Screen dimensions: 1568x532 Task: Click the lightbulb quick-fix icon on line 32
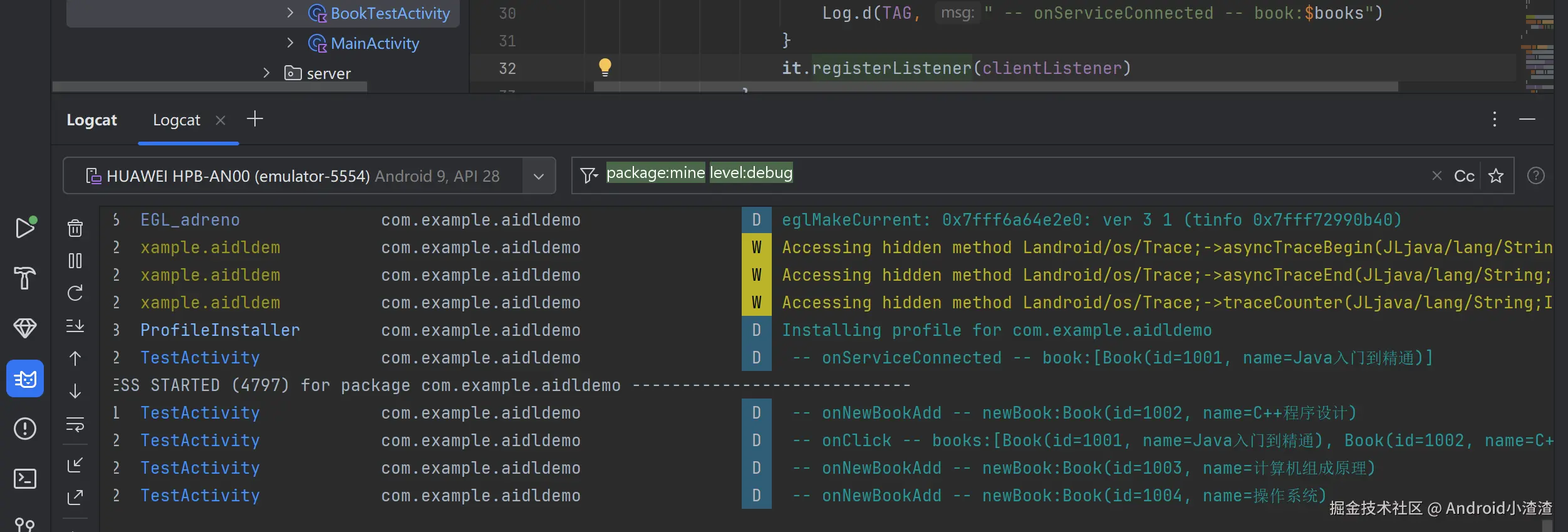[605, 67]
